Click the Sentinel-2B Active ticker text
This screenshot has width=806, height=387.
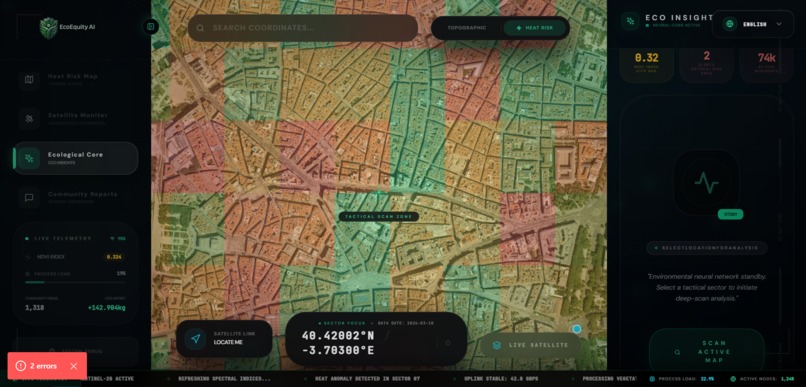click(107, 379)
